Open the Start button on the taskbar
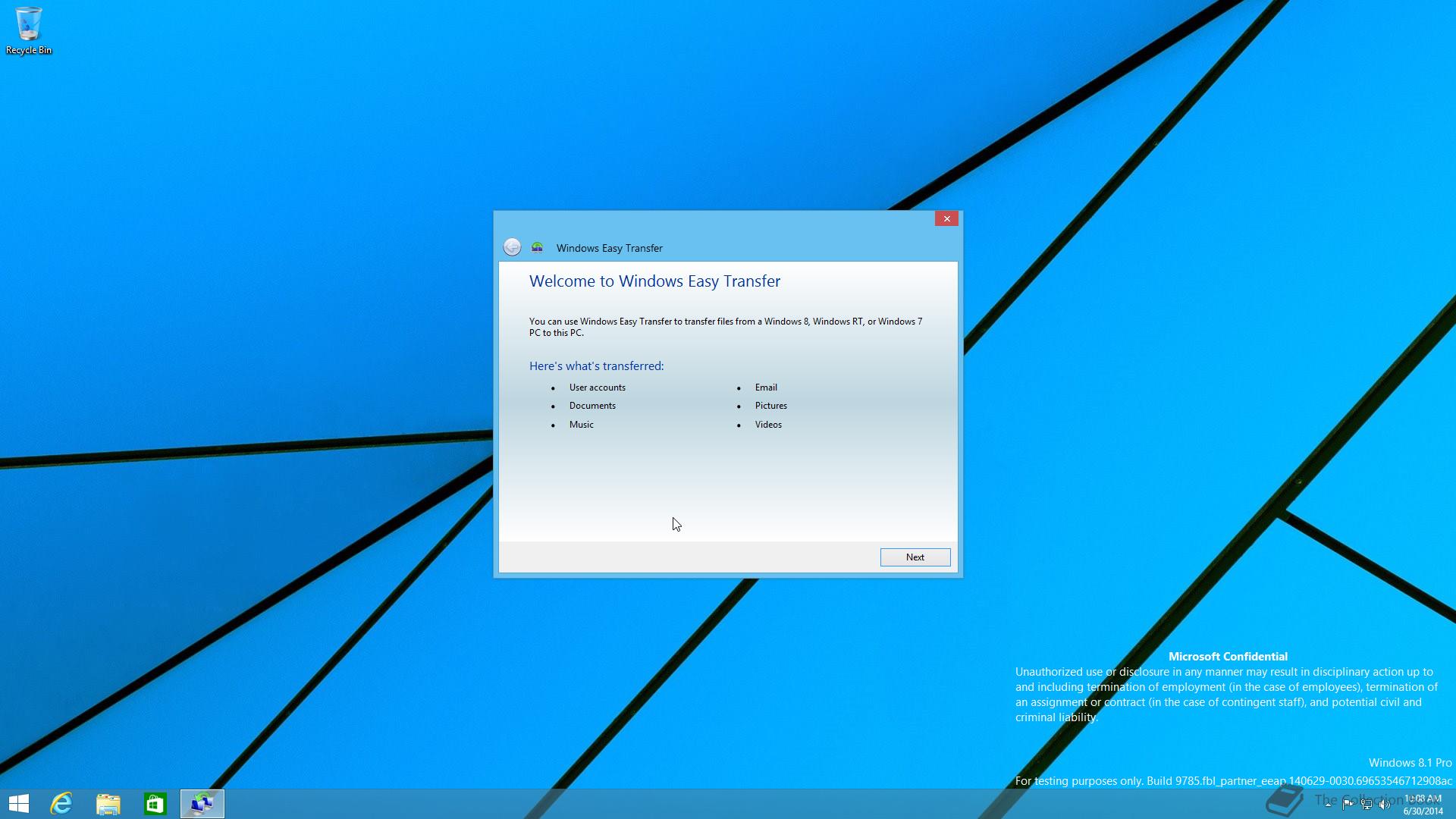Viewport: 1456px width, 819px height. tap(19, 804)
